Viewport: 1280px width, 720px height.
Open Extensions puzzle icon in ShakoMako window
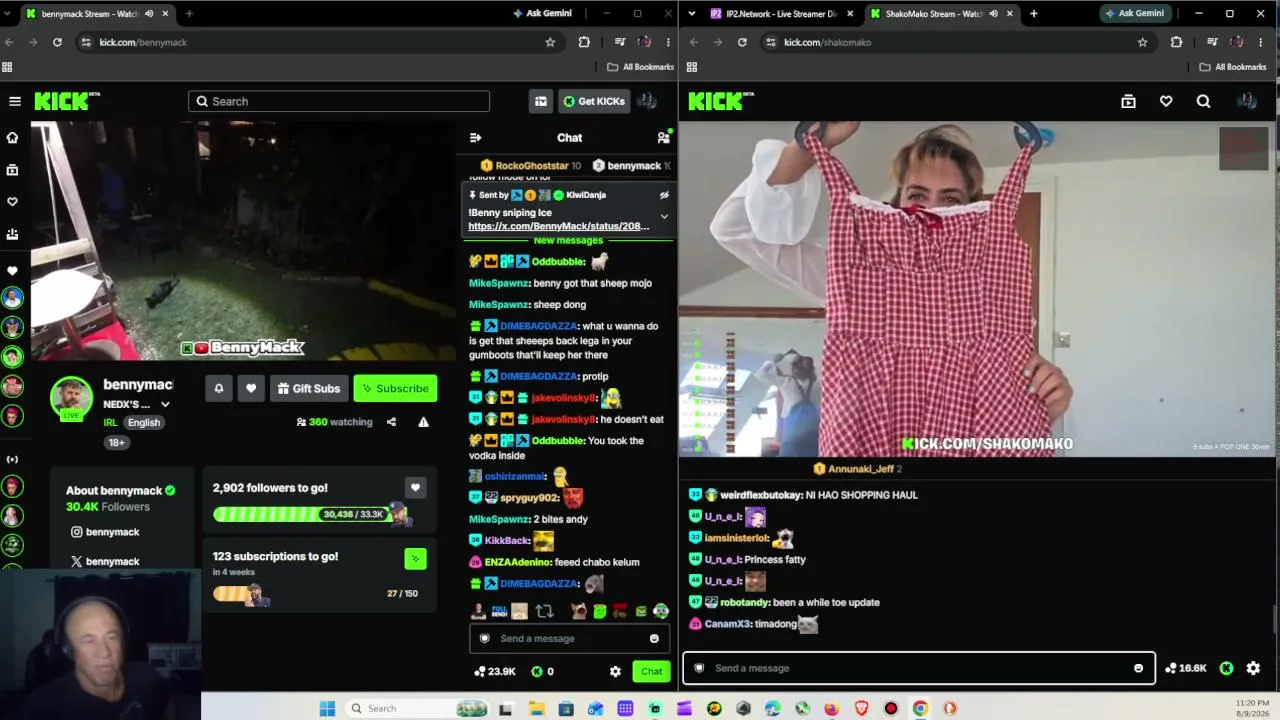tap(1176, 42)
